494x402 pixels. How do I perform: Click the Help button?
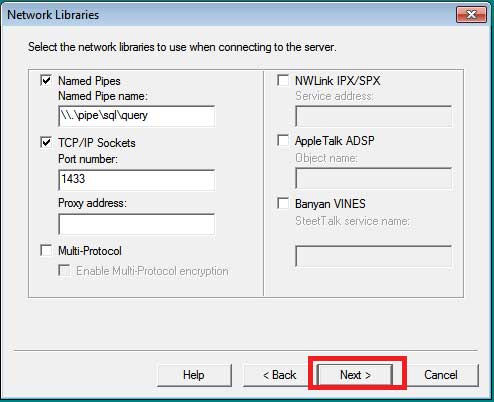click(194, 375)
